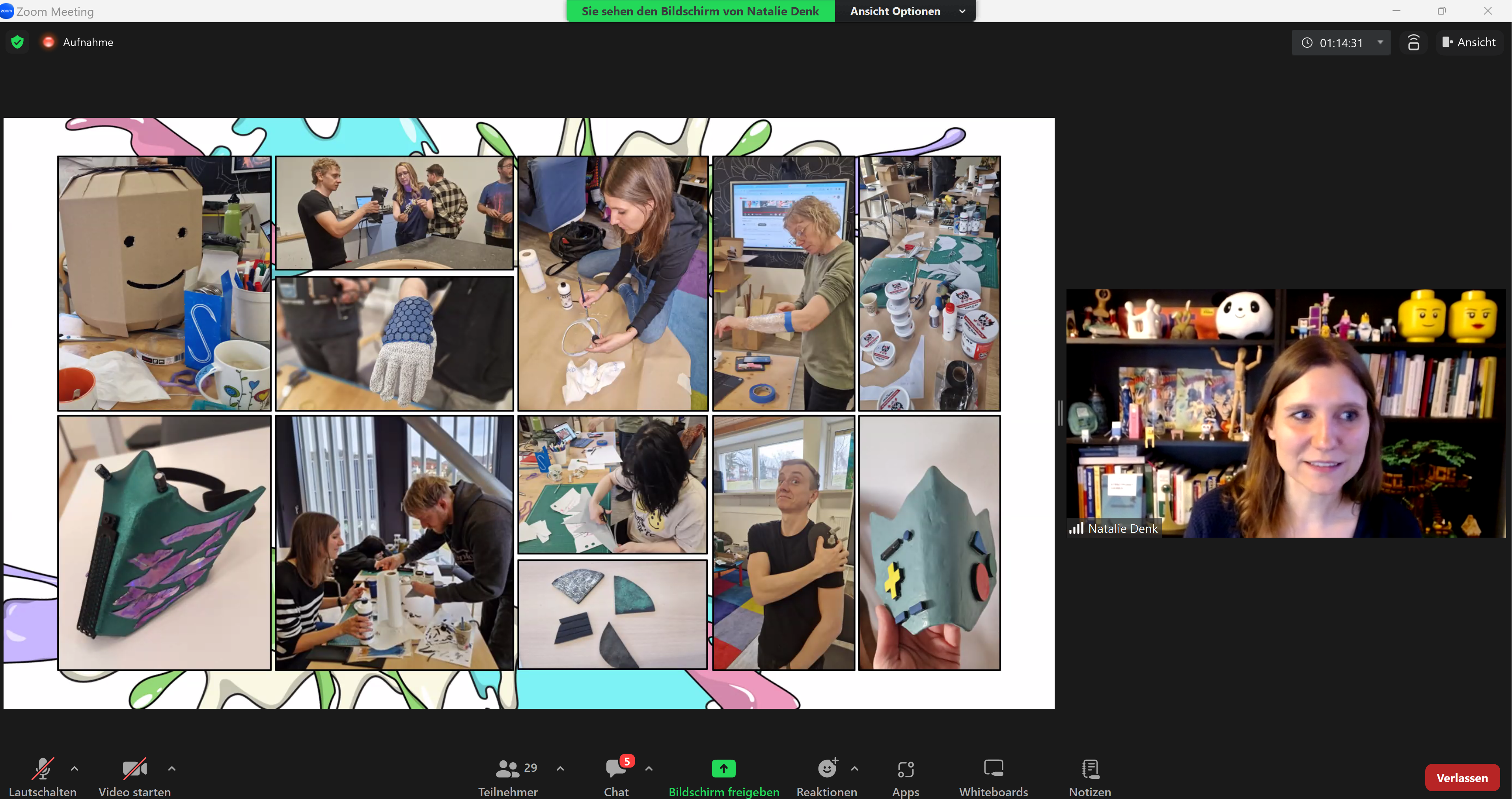This screenshot has width=1512, height=799.
Task: Click the green security shield icon
Action: [18, 42]
